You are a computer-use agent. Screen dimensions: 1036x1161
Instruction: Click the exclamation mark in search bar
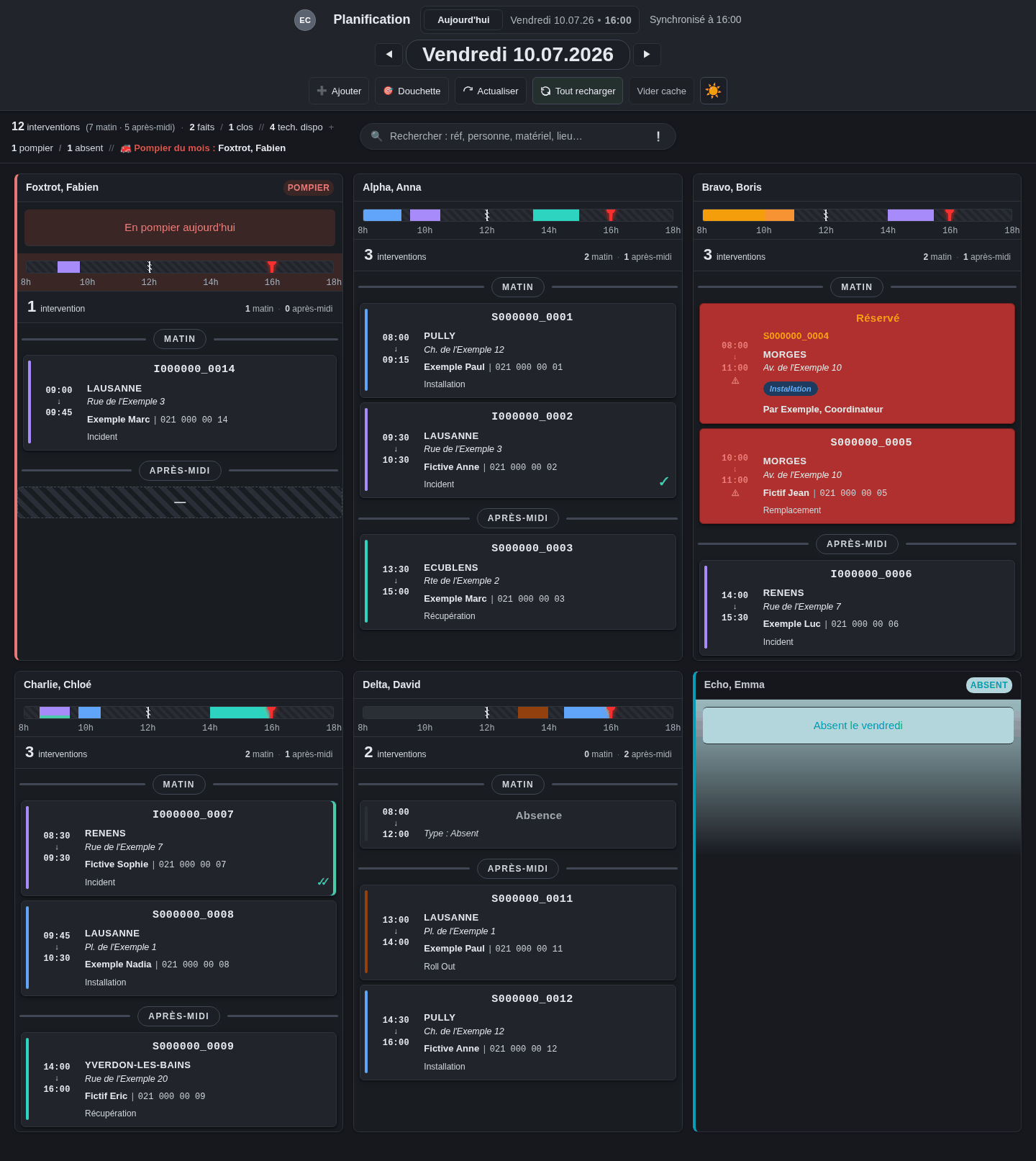coord(658,136)
